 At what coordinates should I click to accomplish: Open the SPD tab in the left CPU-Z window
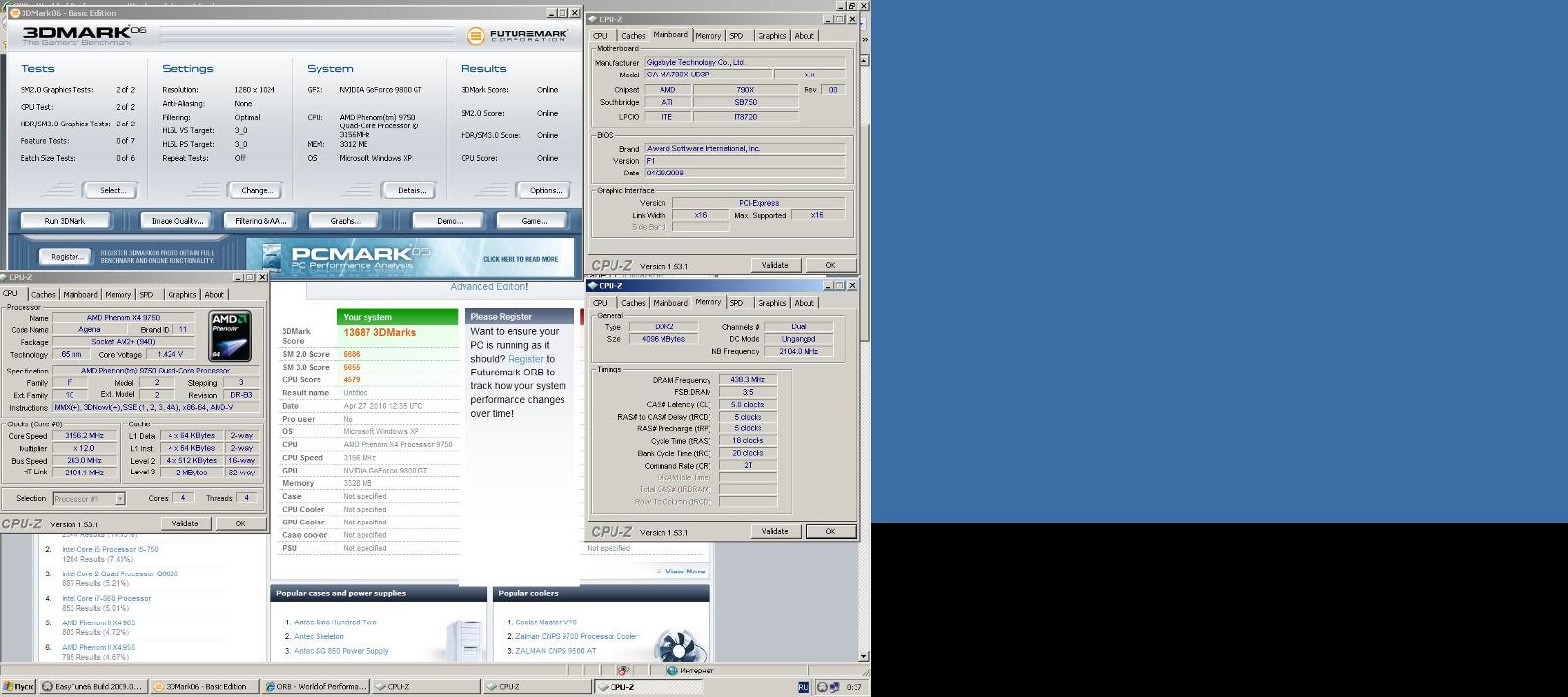(x=146, y=294)
